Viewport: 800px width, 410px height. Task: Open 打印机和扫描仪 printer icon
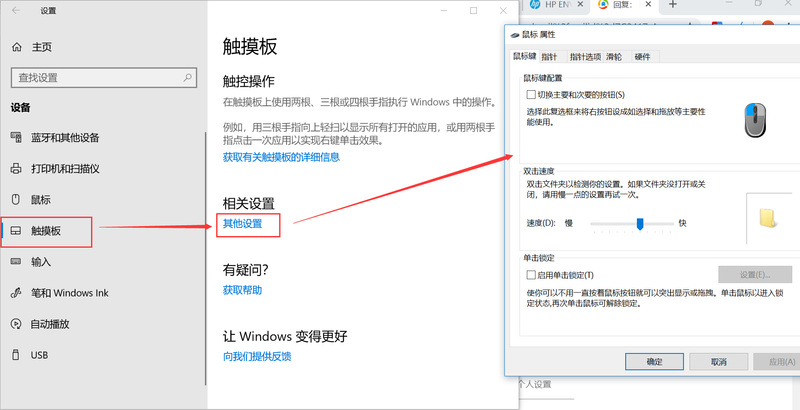pos(15,168)
